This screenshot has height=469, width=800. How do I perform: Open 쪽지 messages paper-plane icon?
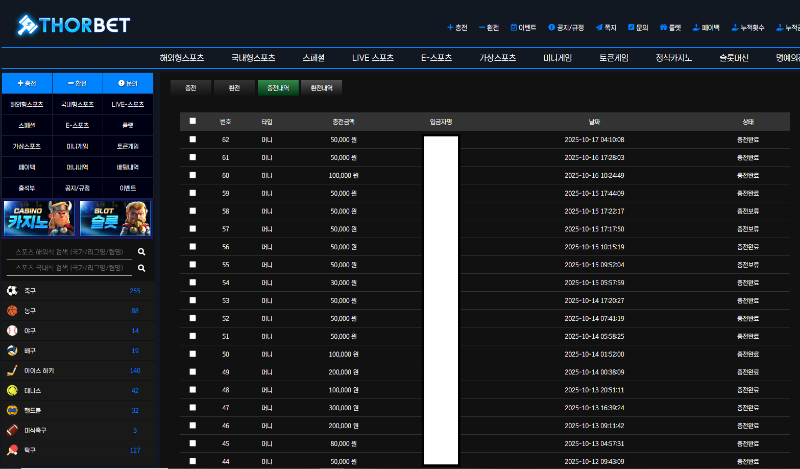click(599, 28)
